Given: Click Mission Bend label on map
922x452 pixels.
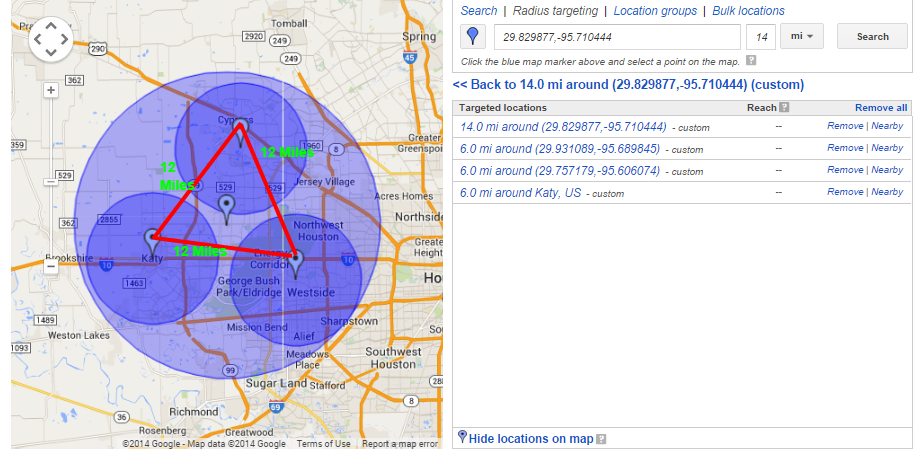Looking at the screenshot, I should pos(258,327).
